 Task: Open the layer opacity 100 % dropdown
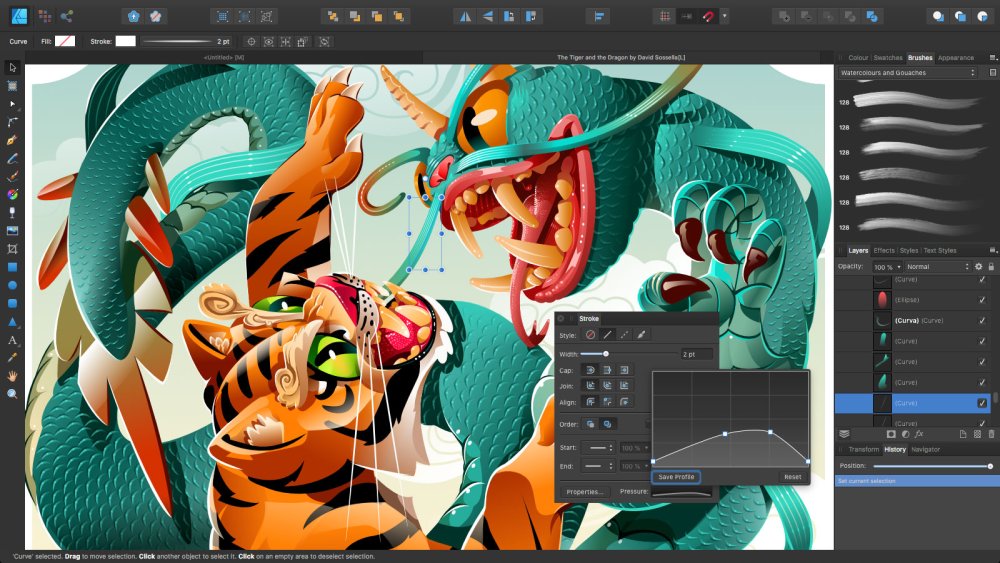[x=887, y=267]
